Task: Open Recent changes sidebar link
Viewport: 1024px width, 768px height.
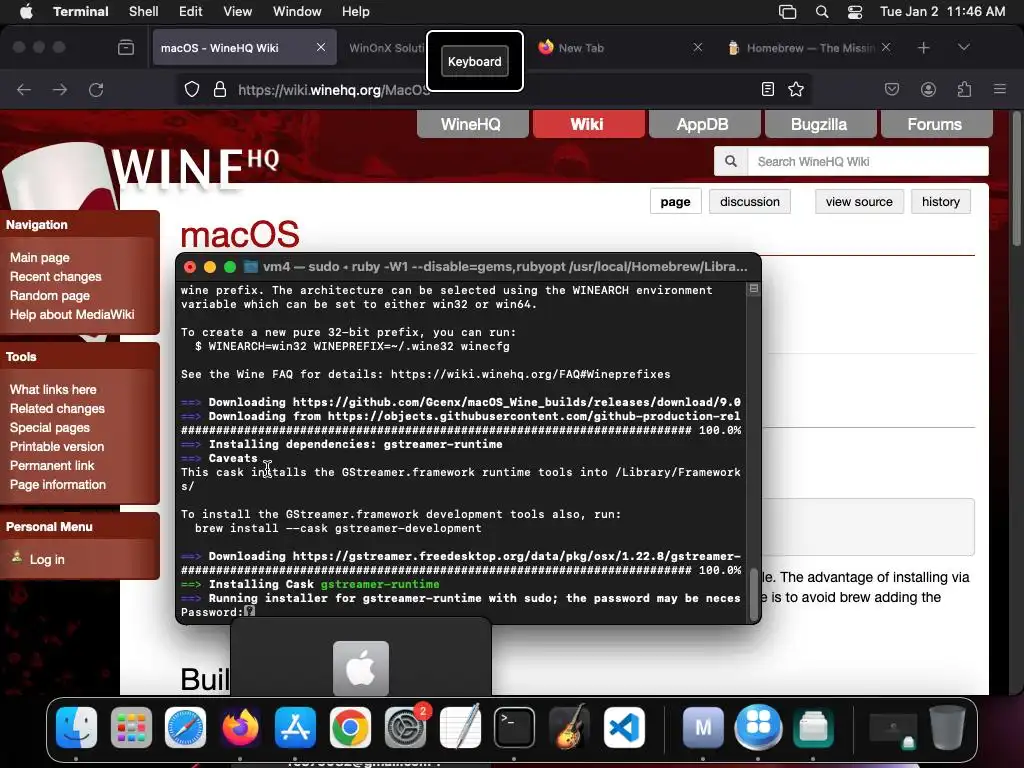Action: tap(56, 276)
